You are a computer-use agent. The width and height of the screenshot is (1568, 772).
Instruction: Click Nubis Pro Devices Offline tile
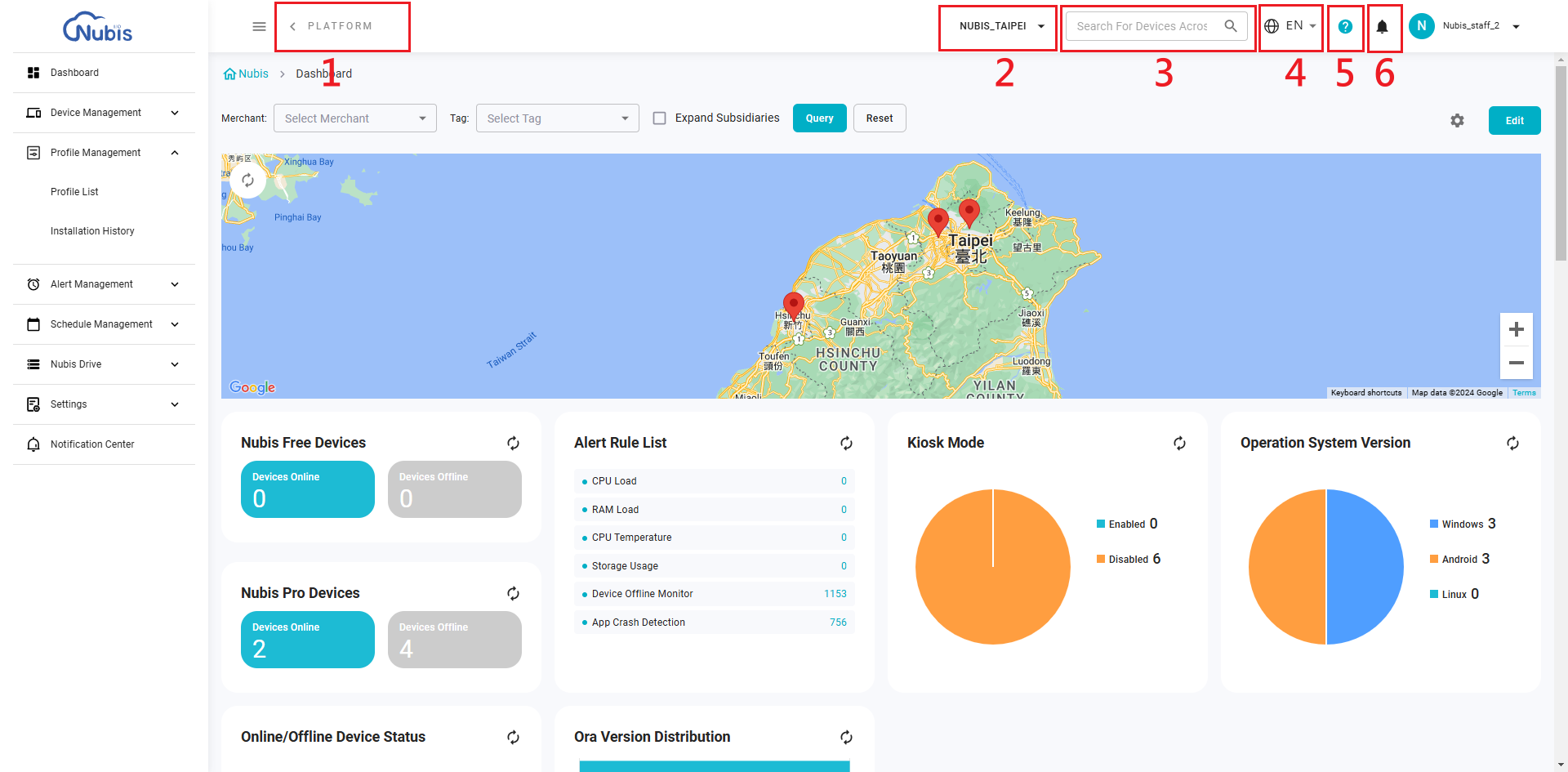click(x=455, y=640)
